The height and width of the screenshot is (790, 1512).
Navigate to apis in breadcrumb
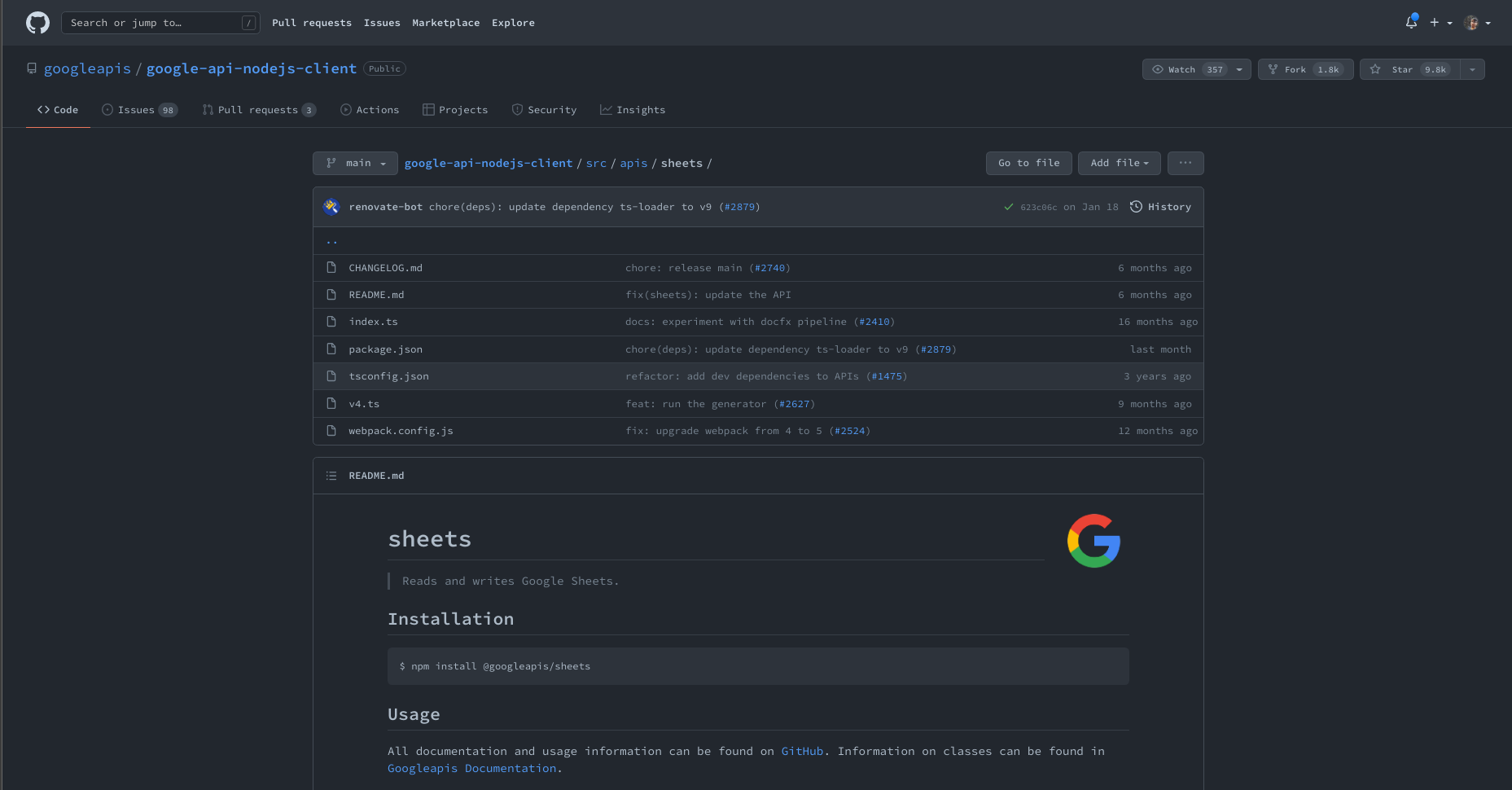tap(633, 164)
